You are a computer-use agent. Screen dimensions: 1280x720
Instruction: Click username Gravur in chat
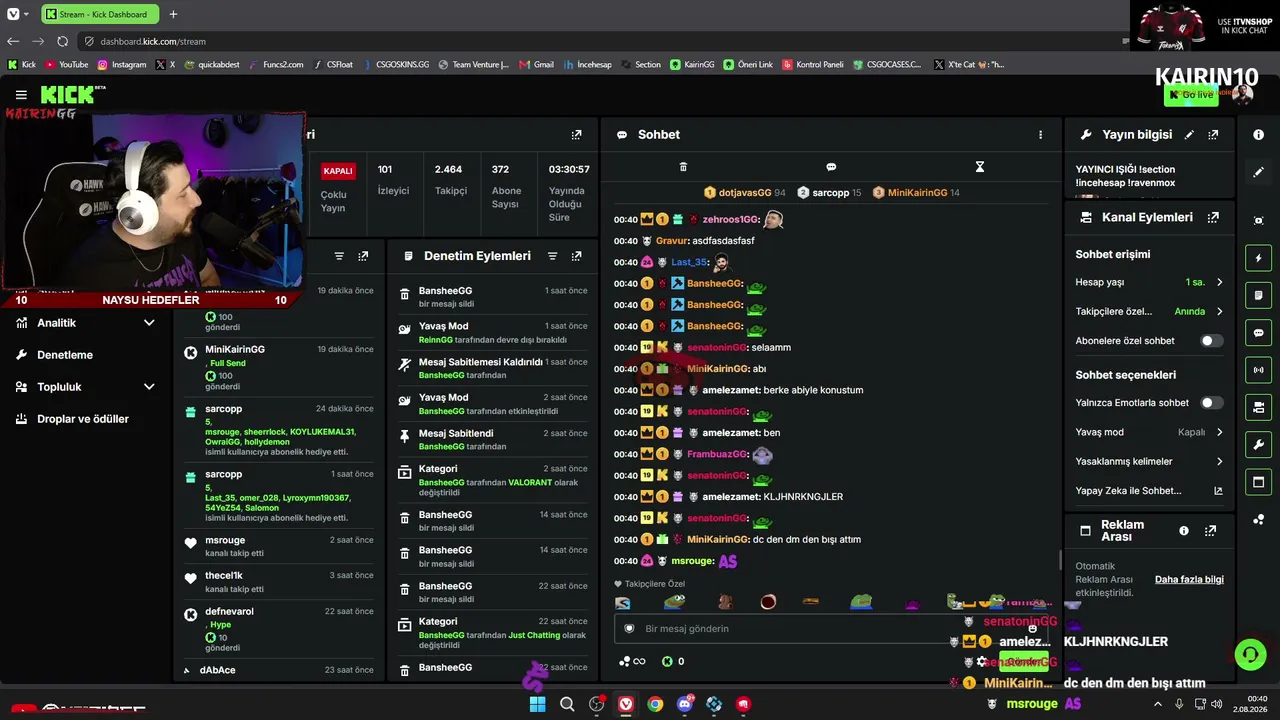(x=673, y=241)
